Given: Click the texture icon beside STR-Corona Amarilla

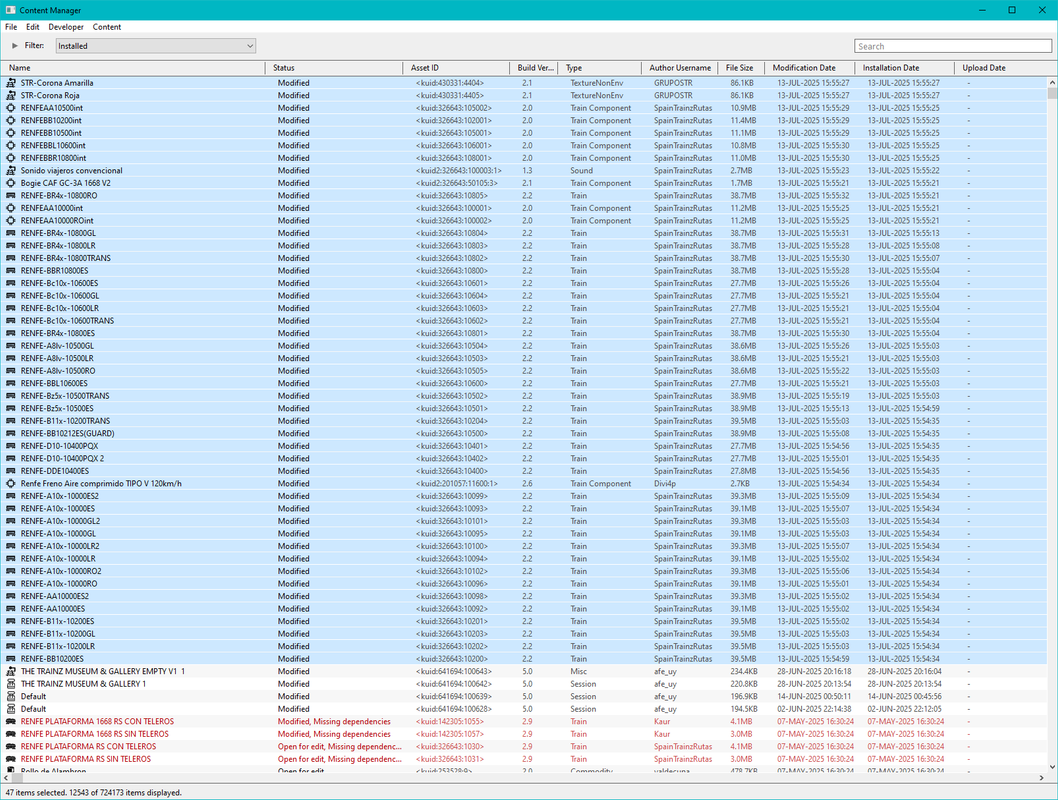Looking at the screenshot, I should (11, 83).
